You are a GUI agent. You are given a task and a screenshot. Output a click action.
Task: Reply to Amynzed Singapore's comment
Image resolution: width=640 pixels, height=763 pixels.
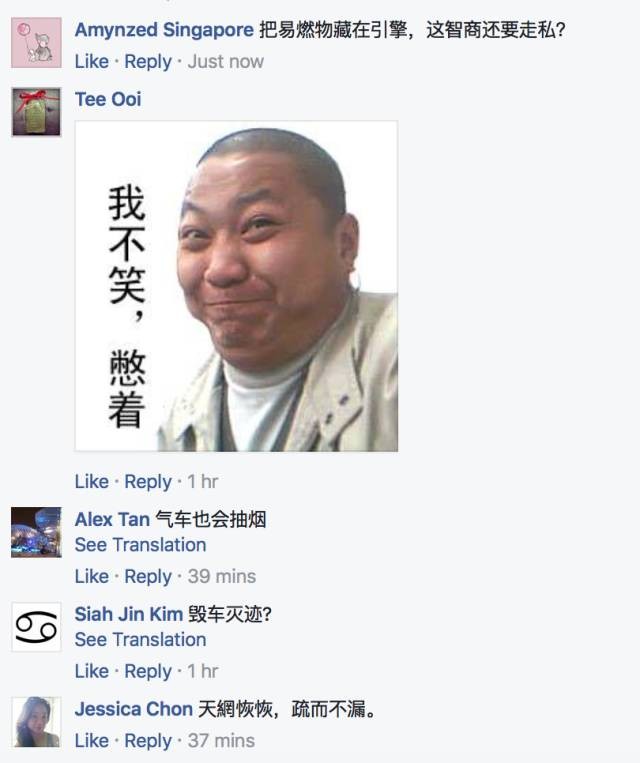tap(148, 61)
